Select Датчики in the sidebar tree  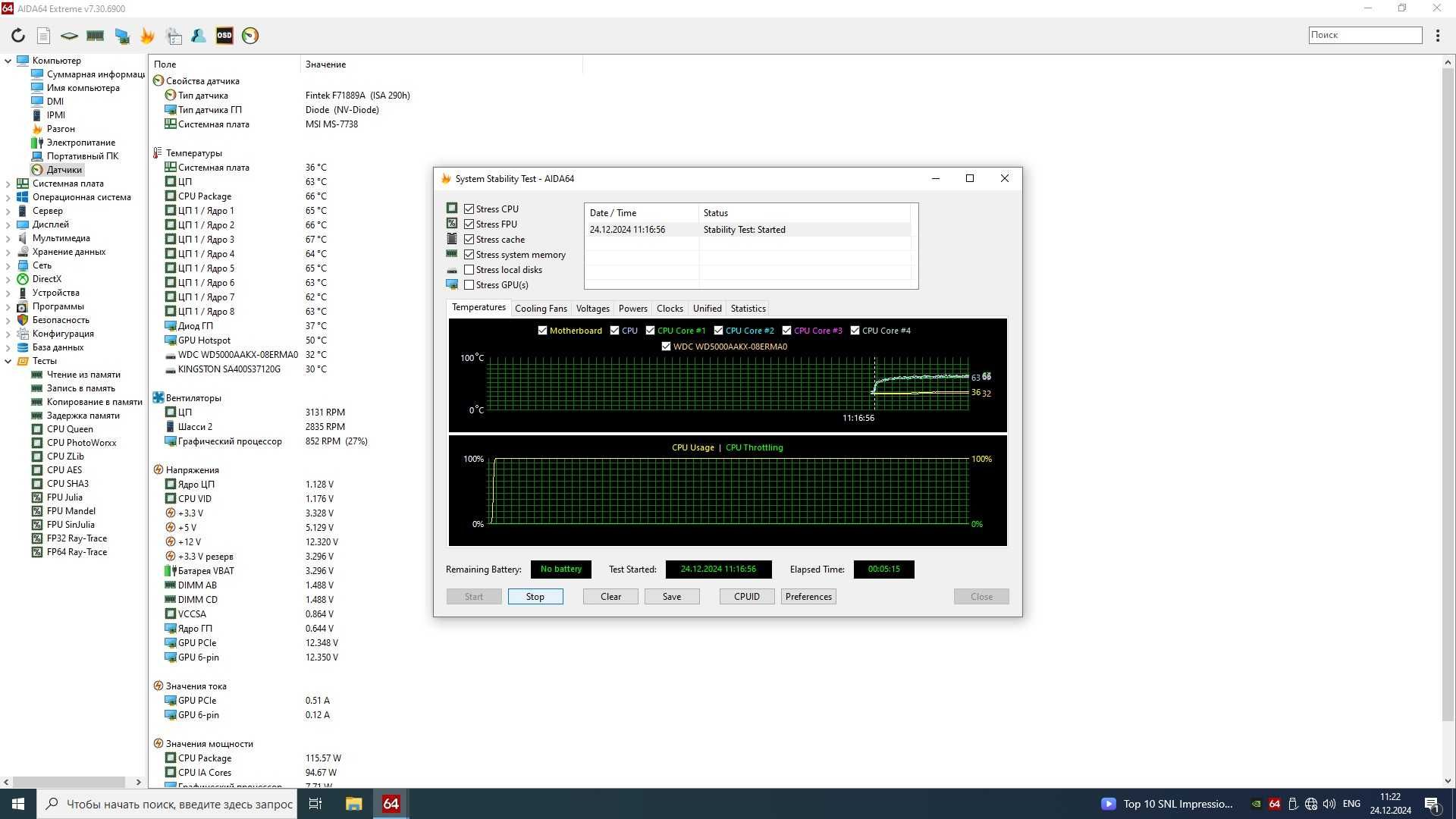click(64, 170)
